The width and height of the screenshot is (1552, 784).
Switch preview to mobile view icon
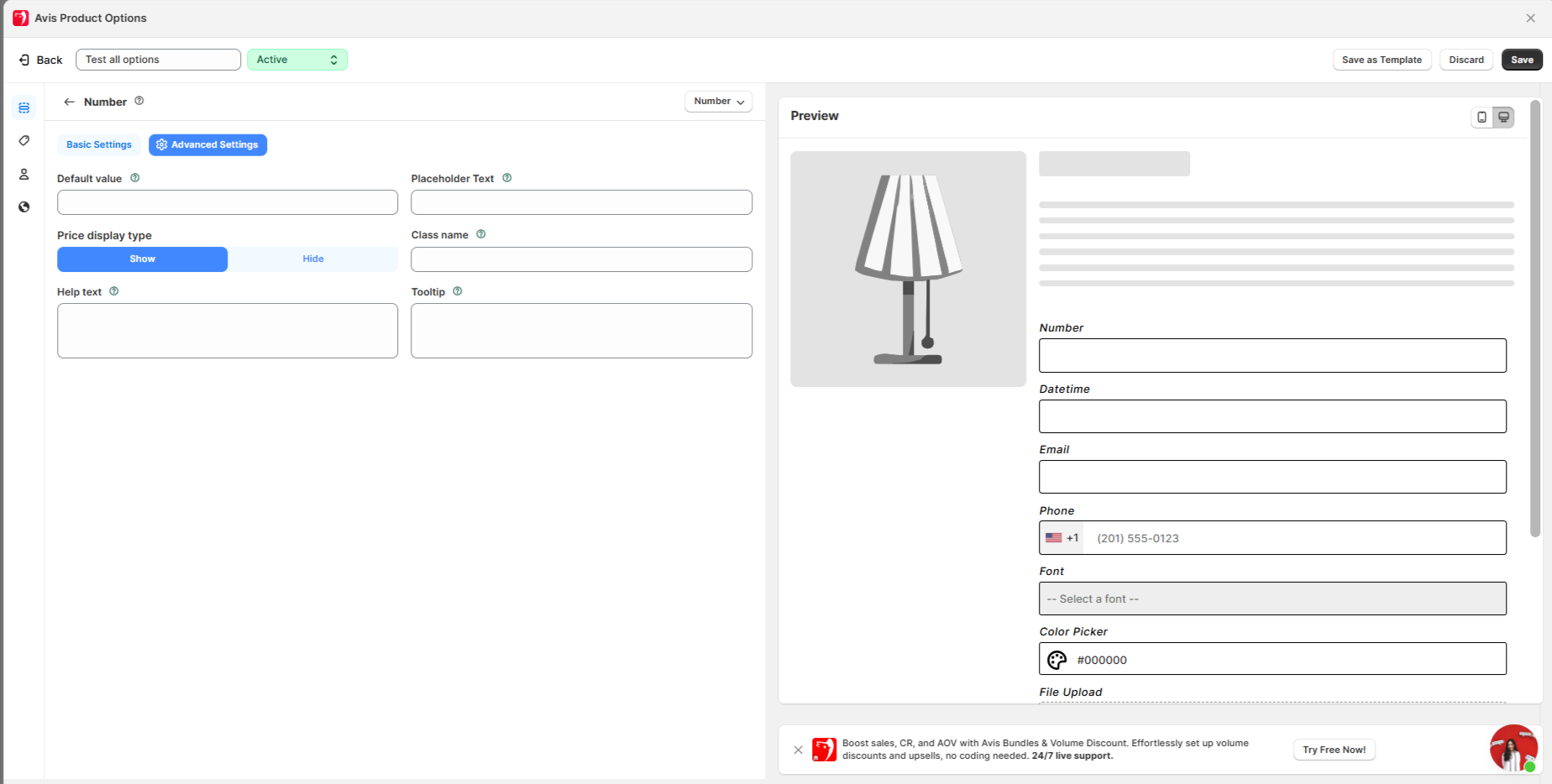[x=1481, y=118]
